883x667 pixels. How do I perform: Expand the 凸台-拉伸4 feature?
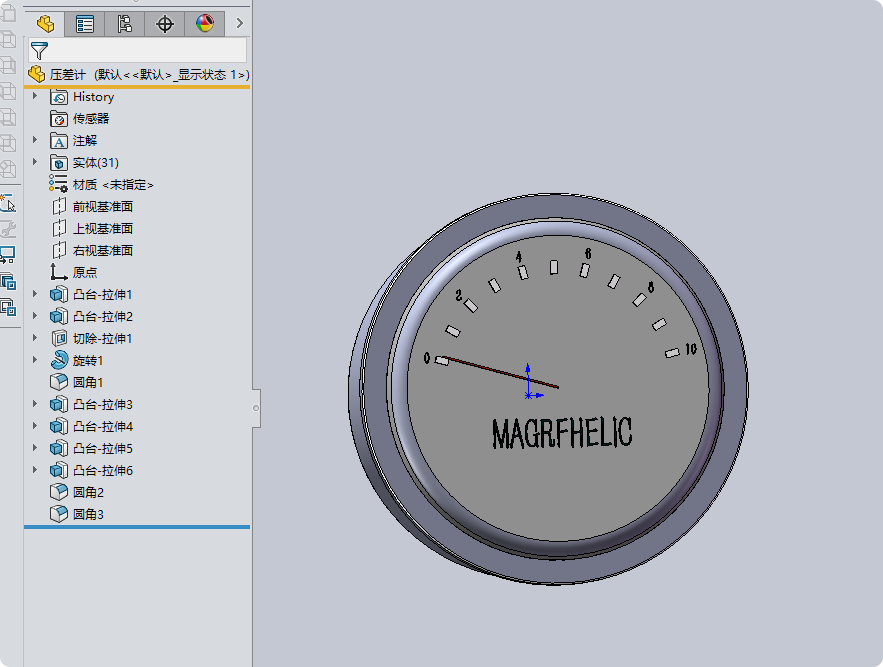tap(35, 425)
